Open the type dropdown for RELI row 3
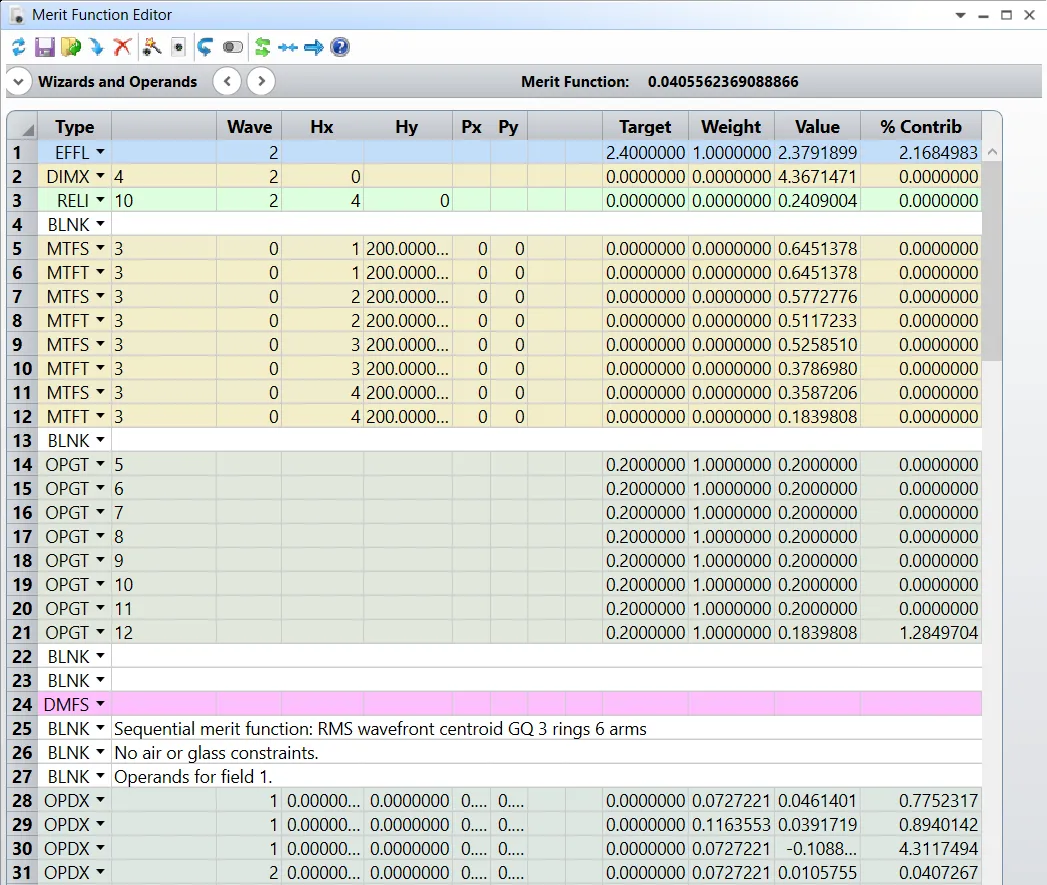This screenshot has height=885, width=1047. 100,200
